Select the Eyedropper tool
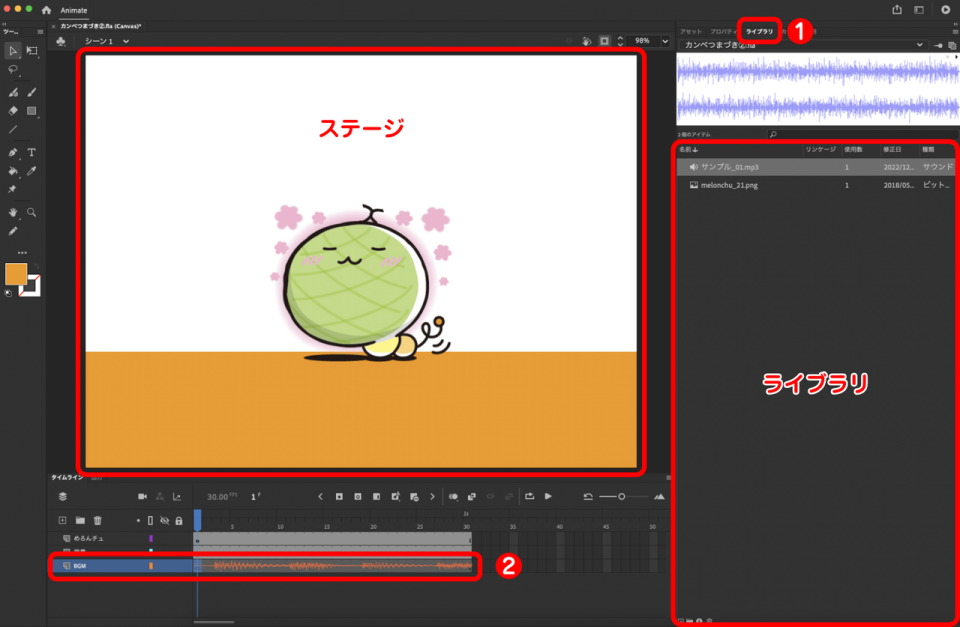960x627 pixels. (32, 171)
